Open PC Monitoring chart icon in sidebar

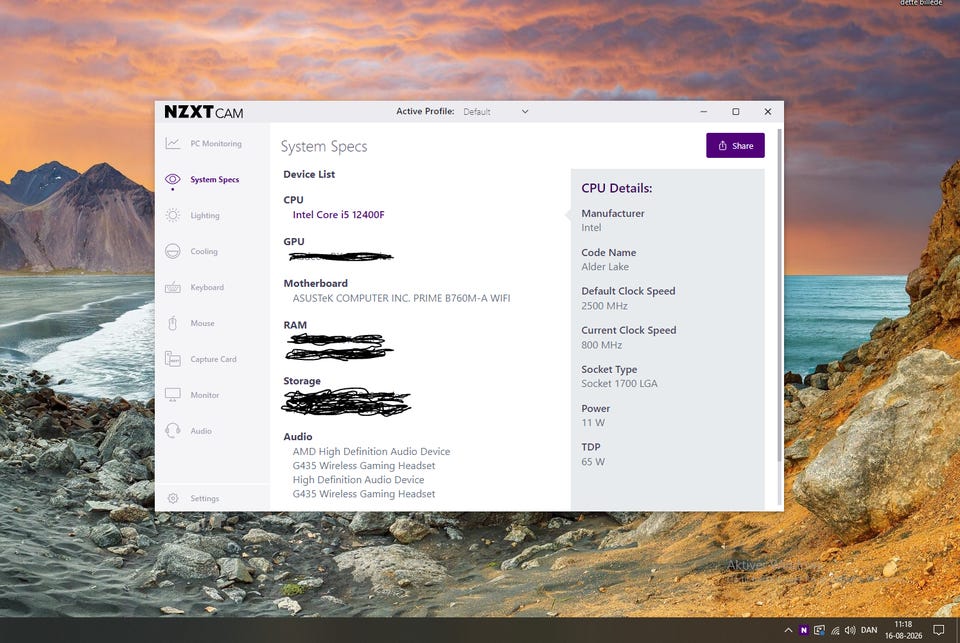click(x=173, y=143)
